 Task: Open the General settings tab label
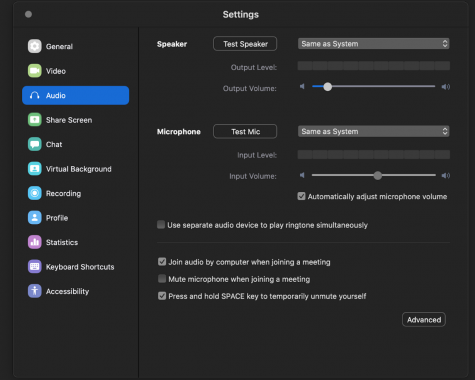59,47
